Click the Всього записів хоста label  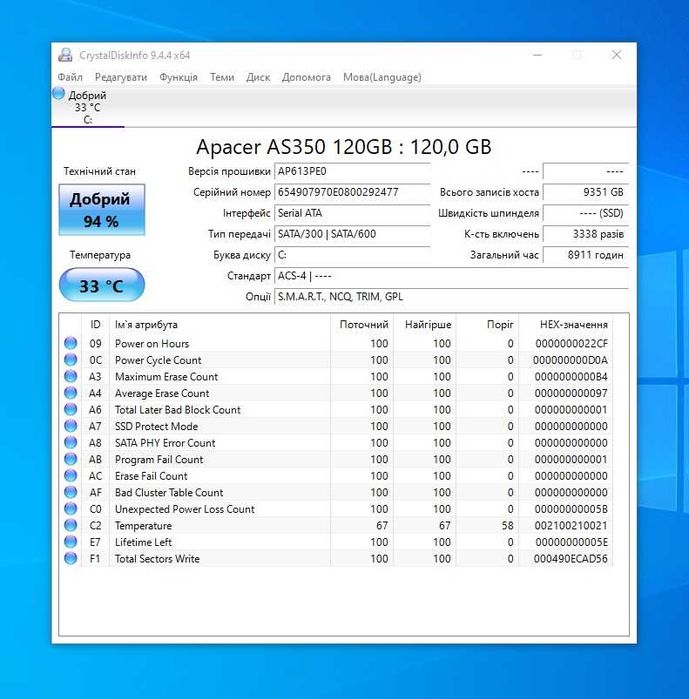pos(489,193)
